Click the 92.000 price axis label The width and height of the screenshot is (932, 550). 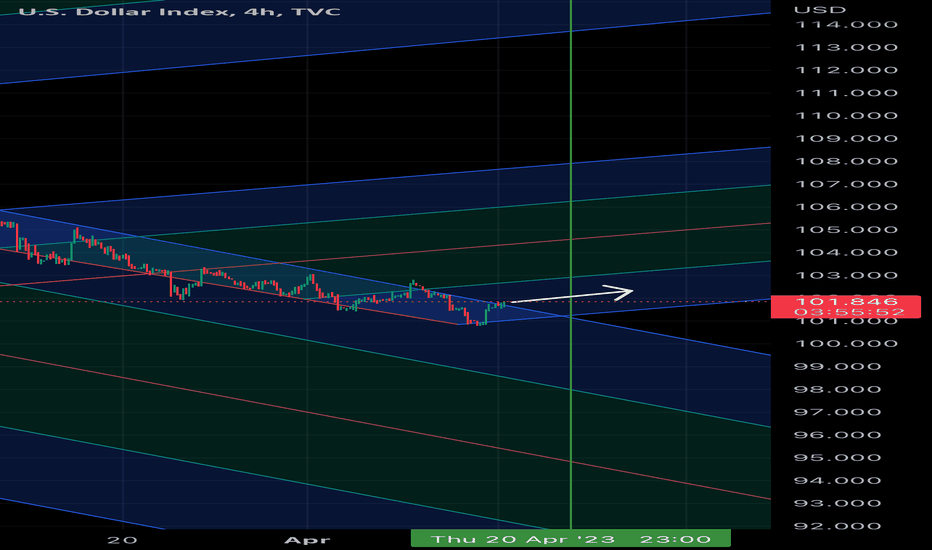click(x=837, y=526)
